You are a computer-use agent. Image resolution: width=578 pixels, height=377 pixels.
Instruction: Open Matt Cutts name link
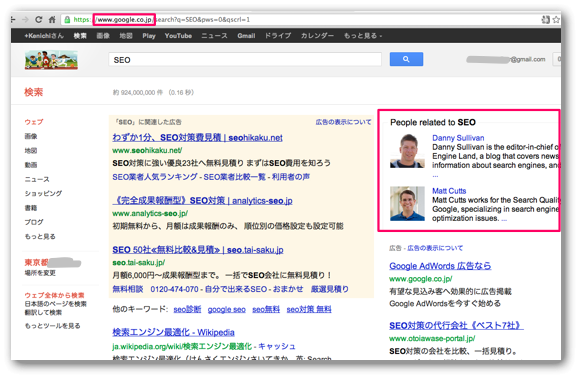coord(449,191)
